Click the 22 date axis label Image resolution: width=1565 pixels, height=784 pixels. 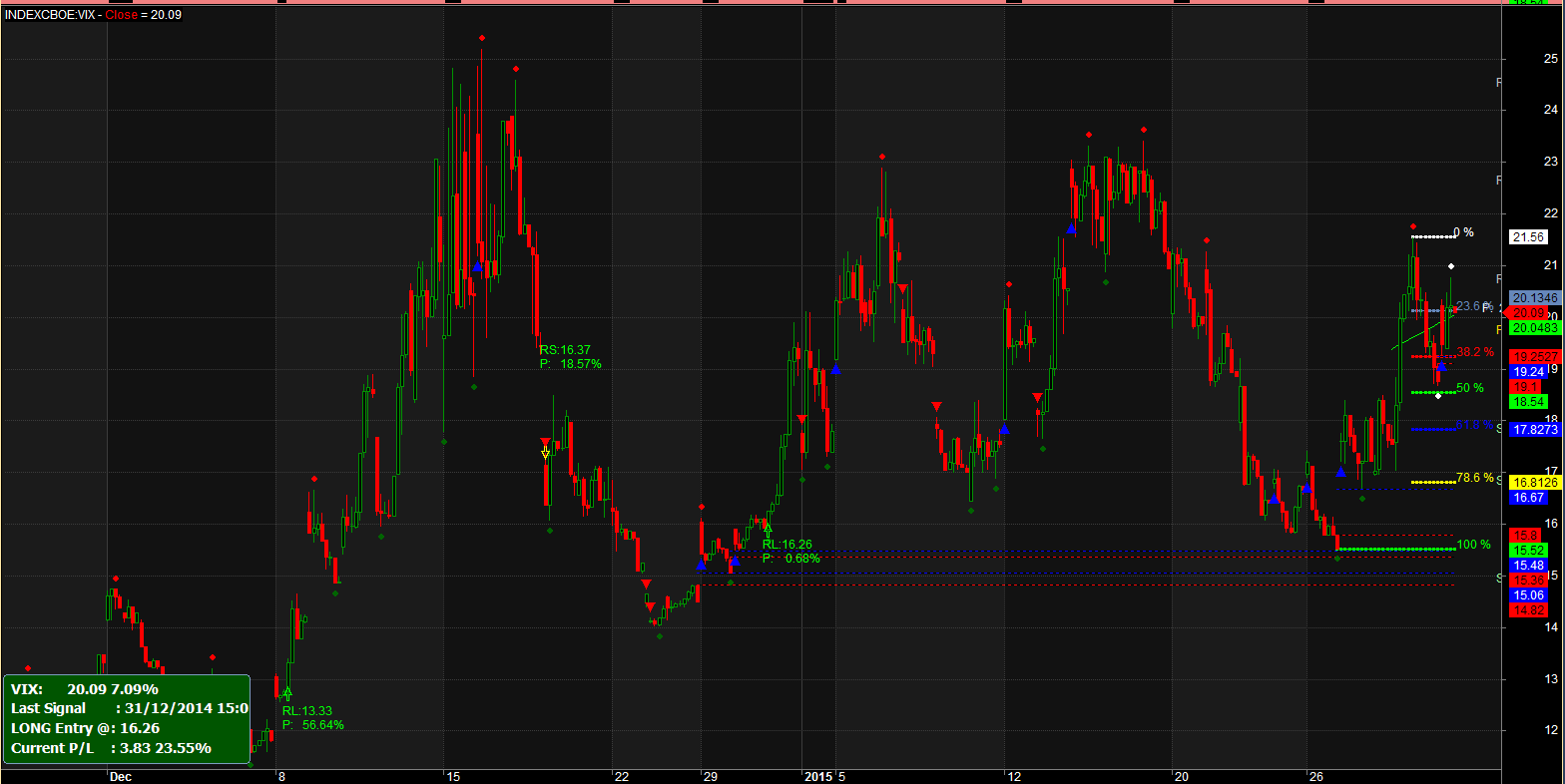pos(621,776)
